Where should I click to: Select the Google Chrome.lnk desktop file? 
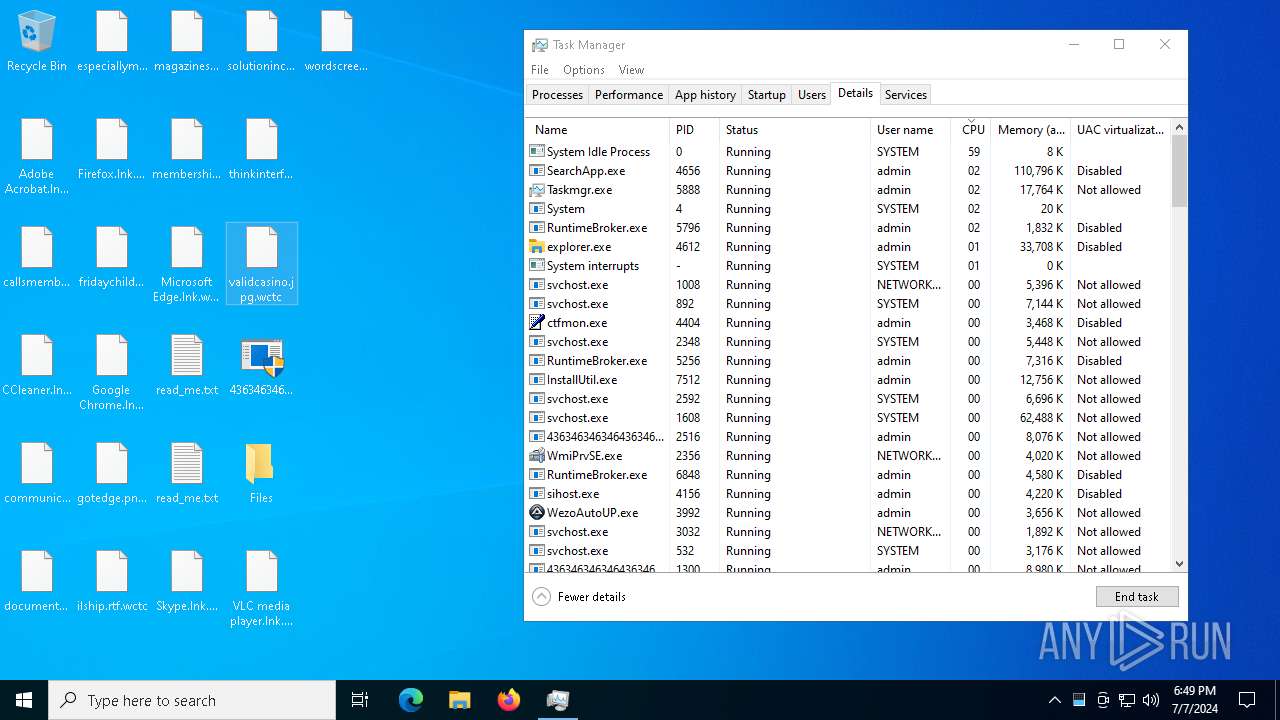(111, 372)
